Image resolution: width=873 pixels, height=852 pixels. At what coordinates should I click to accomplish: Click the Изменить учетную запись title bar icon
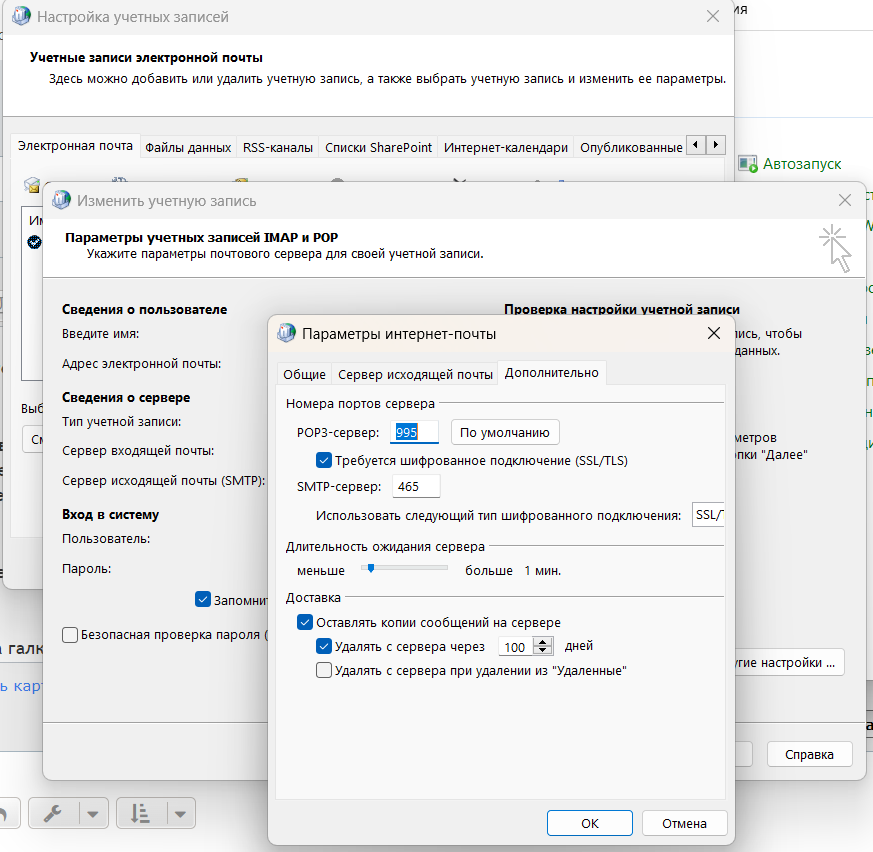pos(61,200)
